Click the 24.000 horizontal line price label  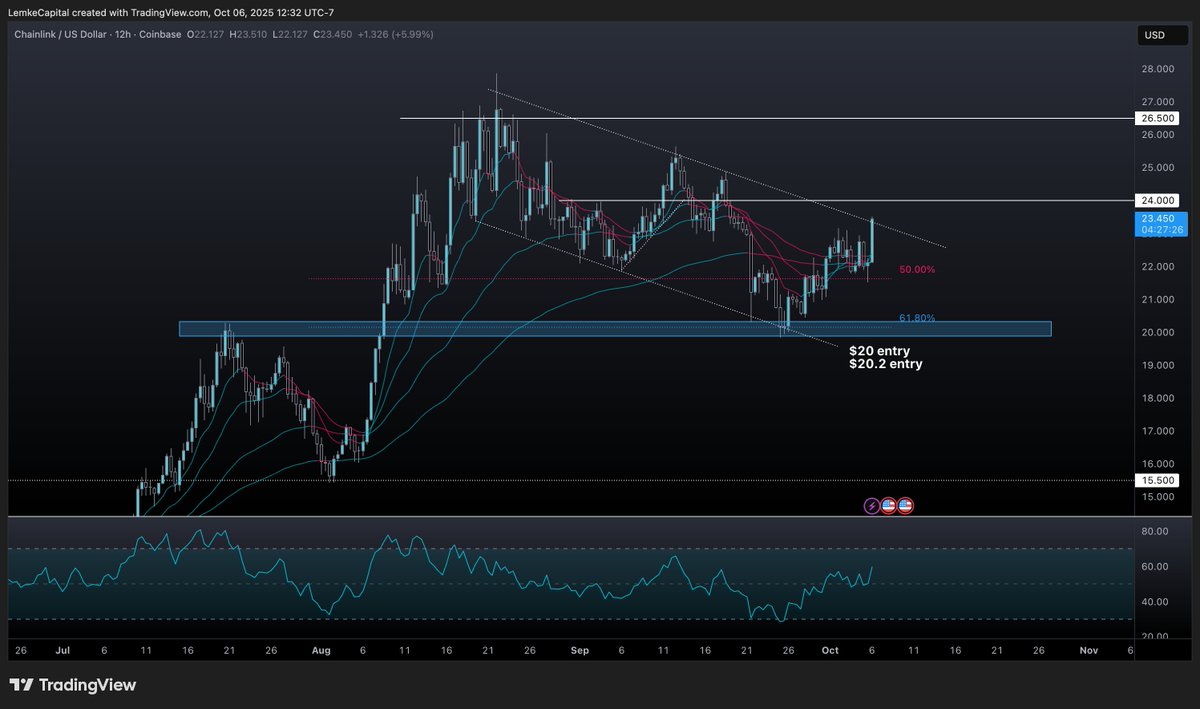pos(1158,201)
